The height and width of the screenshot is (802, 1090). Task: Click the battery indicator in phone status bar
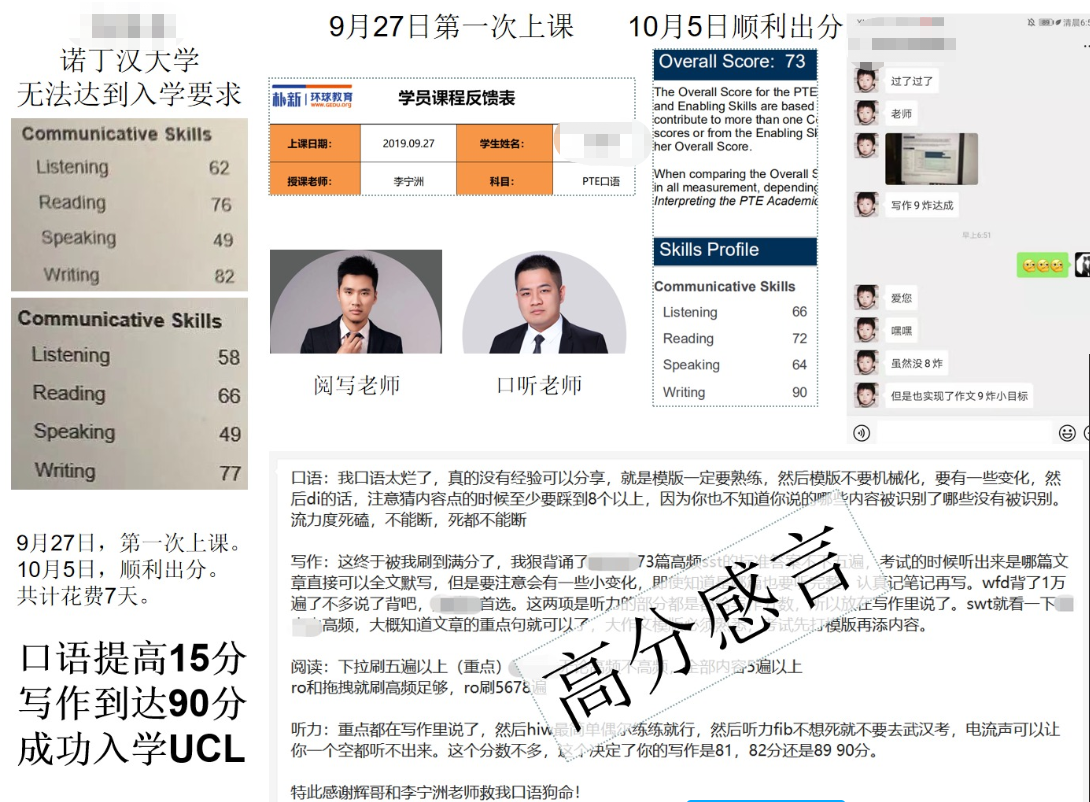click(x=1046, y=22)
